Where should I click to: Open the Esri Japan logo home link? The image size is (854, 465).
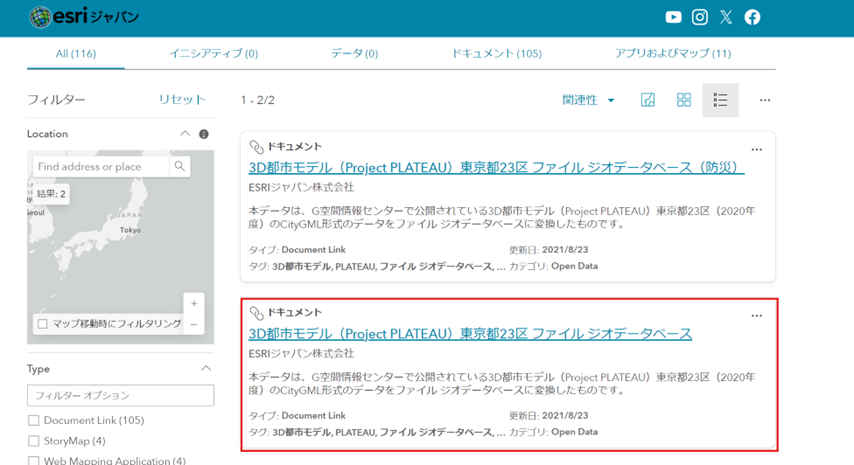click(84, 17)
